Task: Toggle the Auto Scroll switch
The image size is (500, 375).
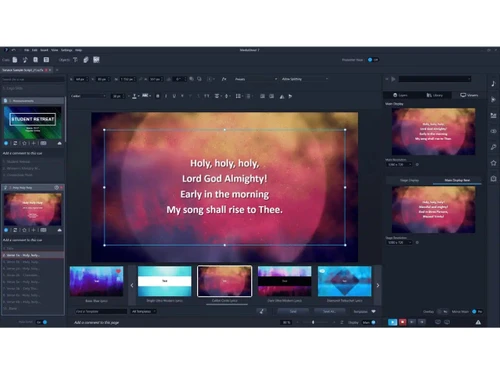Action: click(x=42, y=322)
